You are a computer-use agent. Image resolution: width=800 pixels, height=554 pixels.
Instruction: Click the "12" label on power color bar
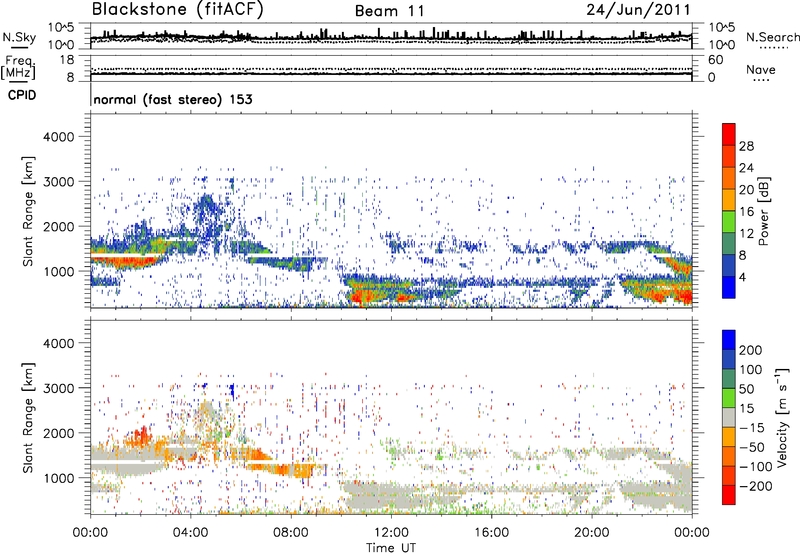click(746, 234)
